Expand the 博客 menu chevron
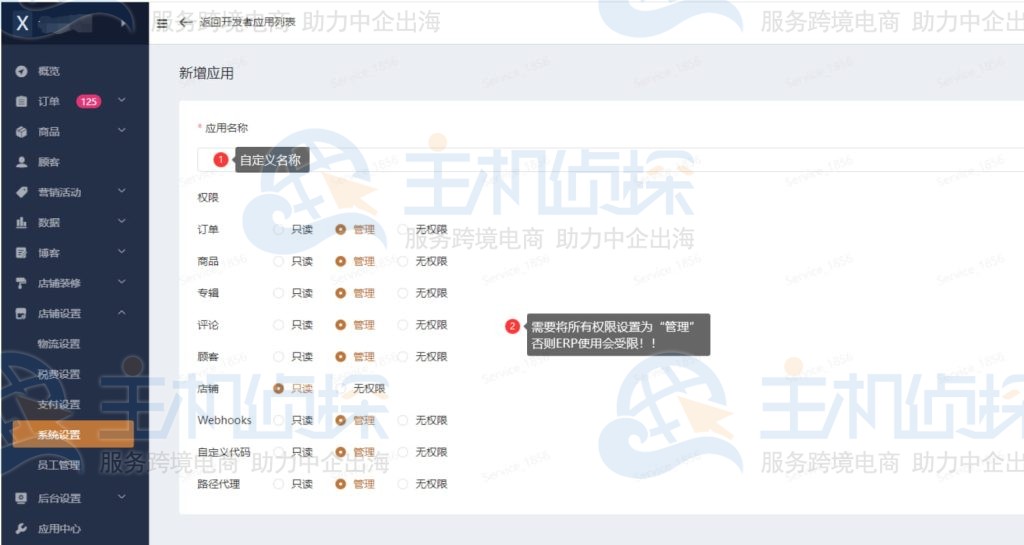 (121, 251)
